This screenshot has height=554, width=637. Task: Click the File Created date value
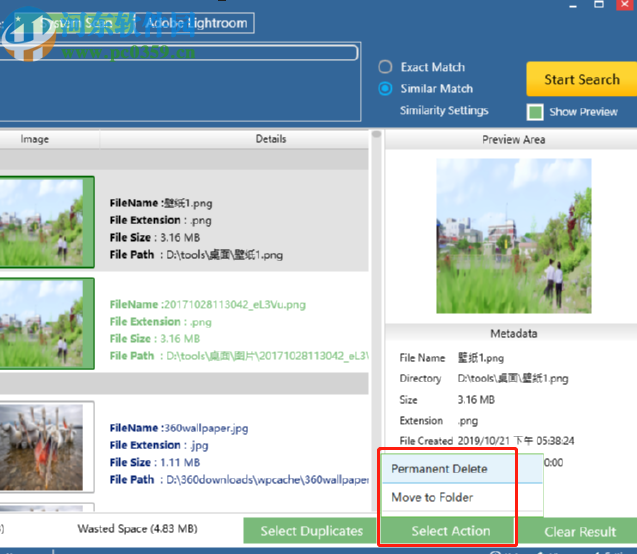(x=516, y=441)
